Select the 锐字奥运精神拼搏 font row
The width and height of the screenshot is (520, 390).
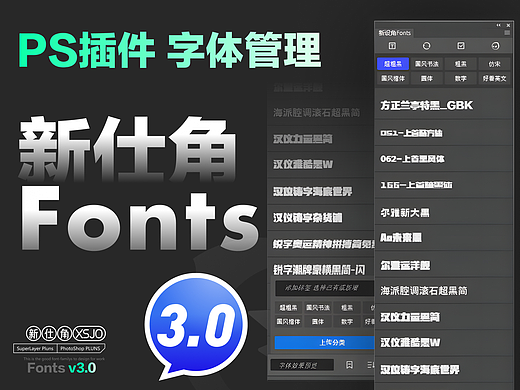click(321, 244)
